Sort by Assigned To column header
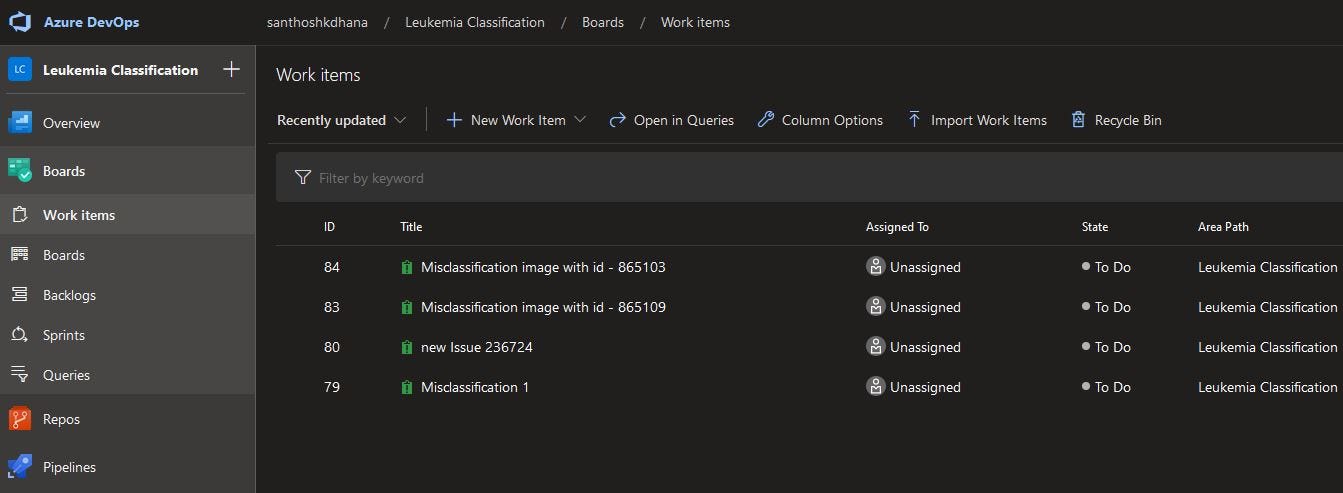 pyautogui.click(x=897, y=227)
